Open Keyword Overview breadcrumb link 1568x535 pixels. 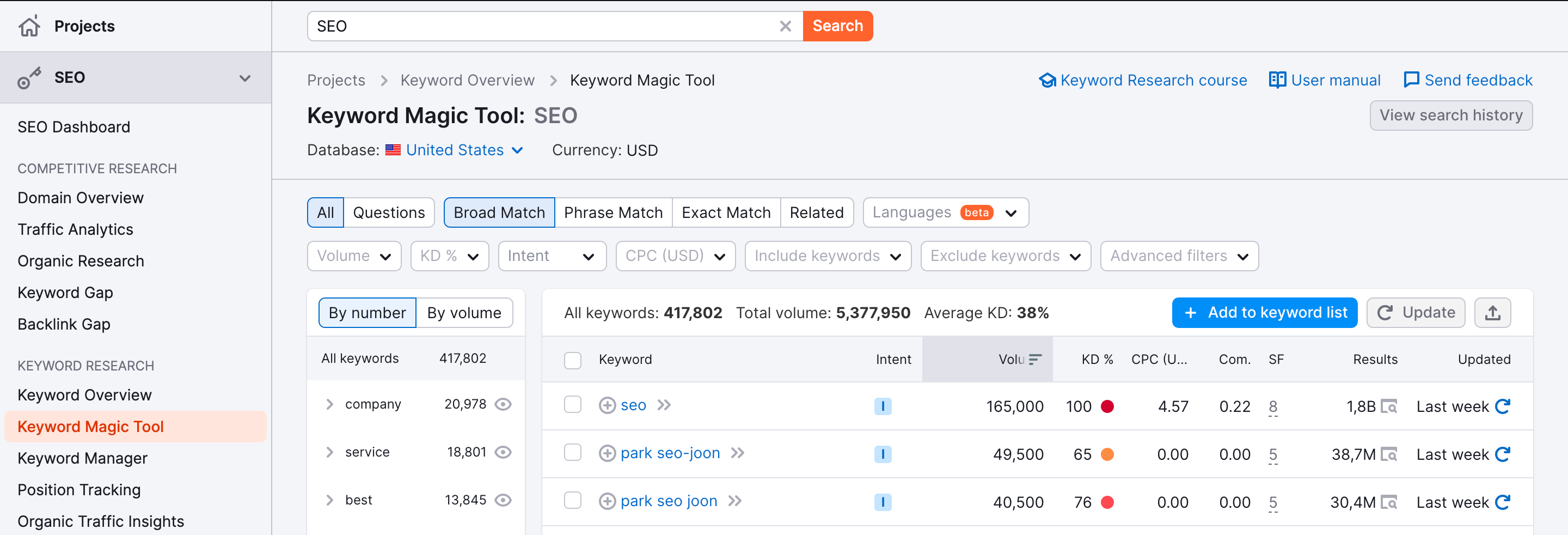tap(468, 81)
